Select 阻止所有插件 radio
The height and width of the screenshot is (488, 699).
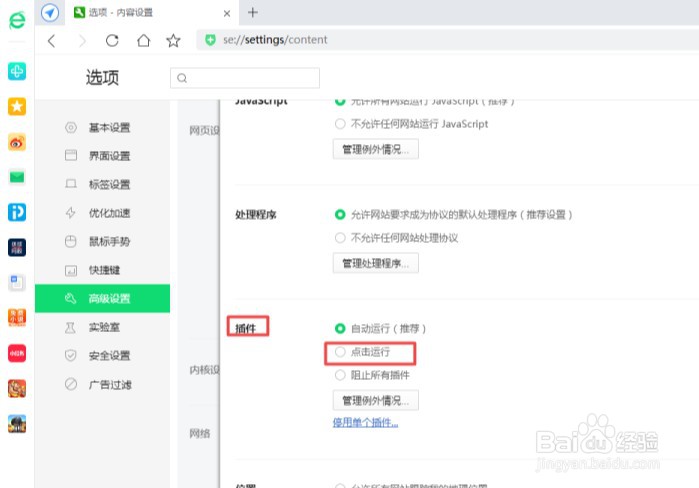point(340,375)
